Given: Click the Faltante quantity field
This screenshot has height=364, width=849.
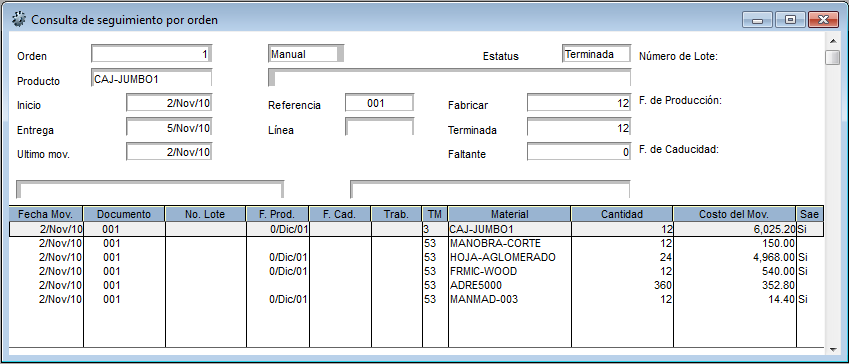Looking at the screenshot, I should pos(579,152).
